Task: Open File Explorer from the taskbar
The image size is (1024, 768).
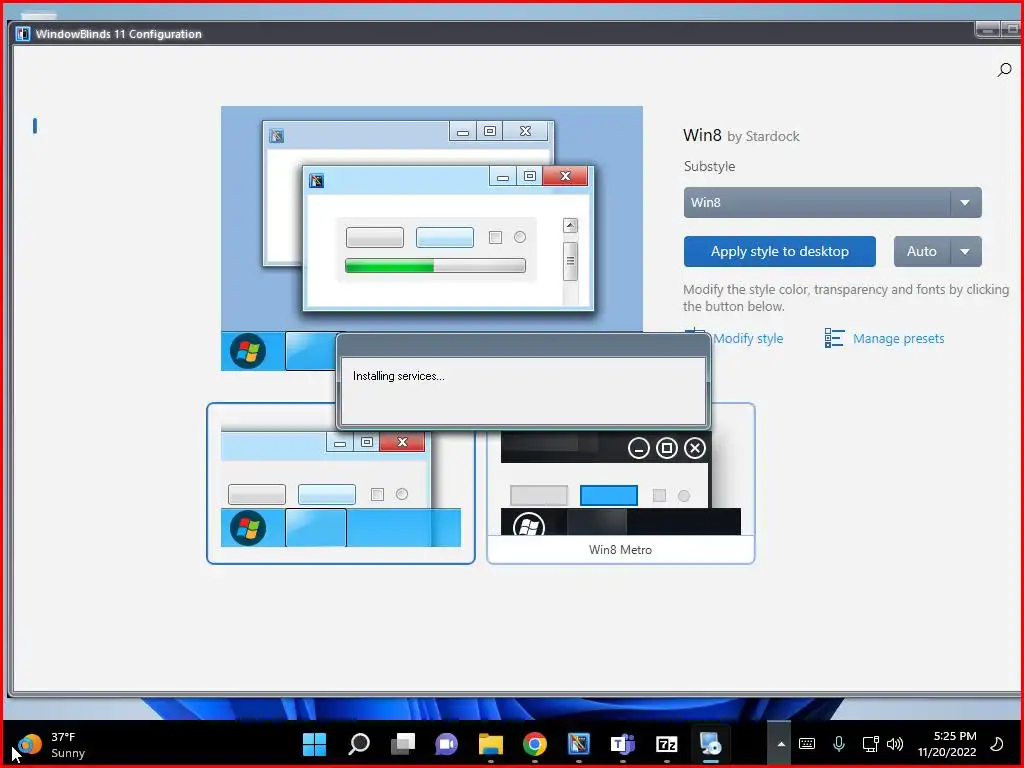Action: (490, 744)
